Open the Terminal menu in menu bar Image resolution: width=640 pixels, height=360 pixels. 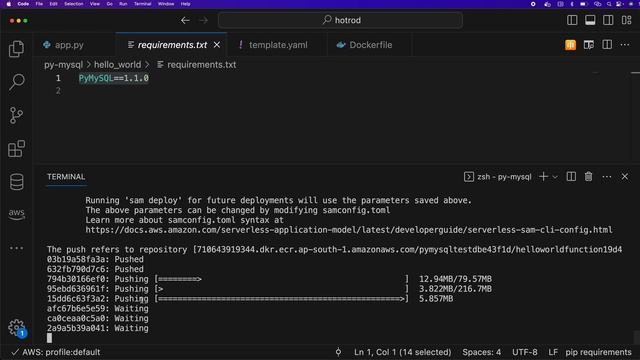pos(142,4)
